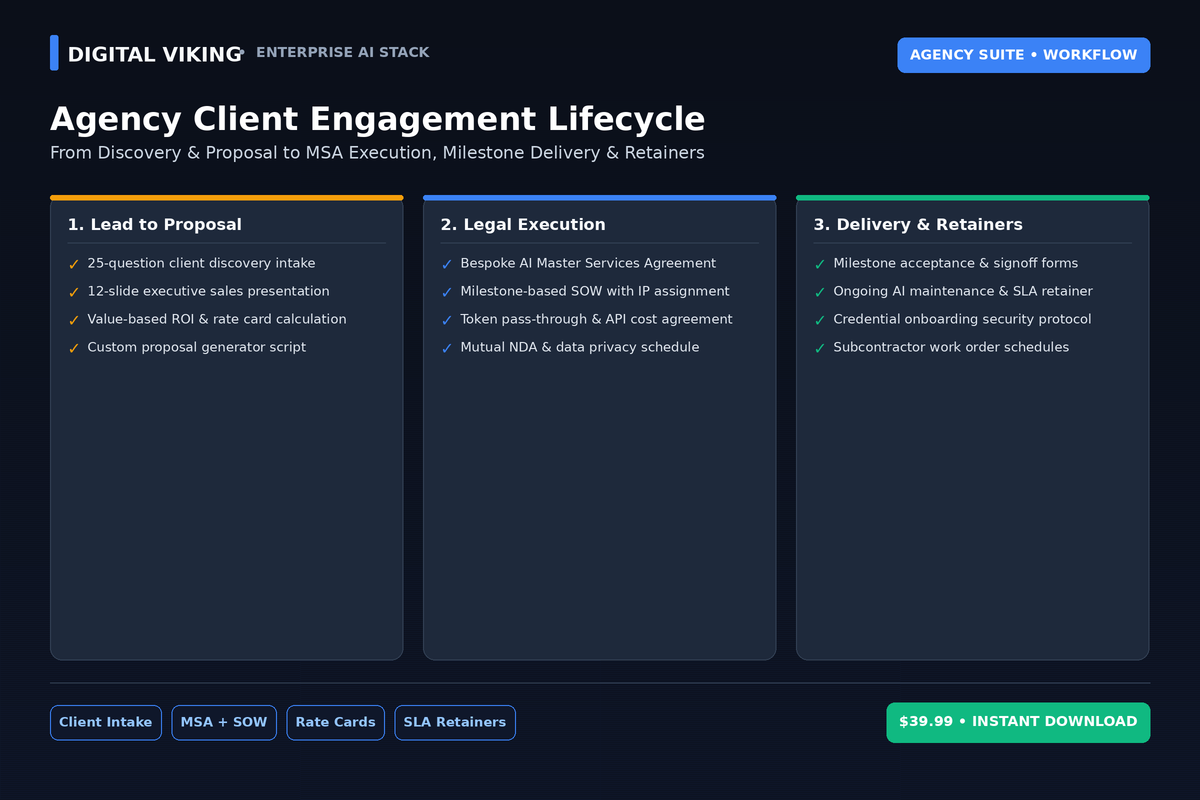Select 'Mutual NDA & data privacy schedule' text
Viewport: 1200px width, 800px height.
point(580,348)
